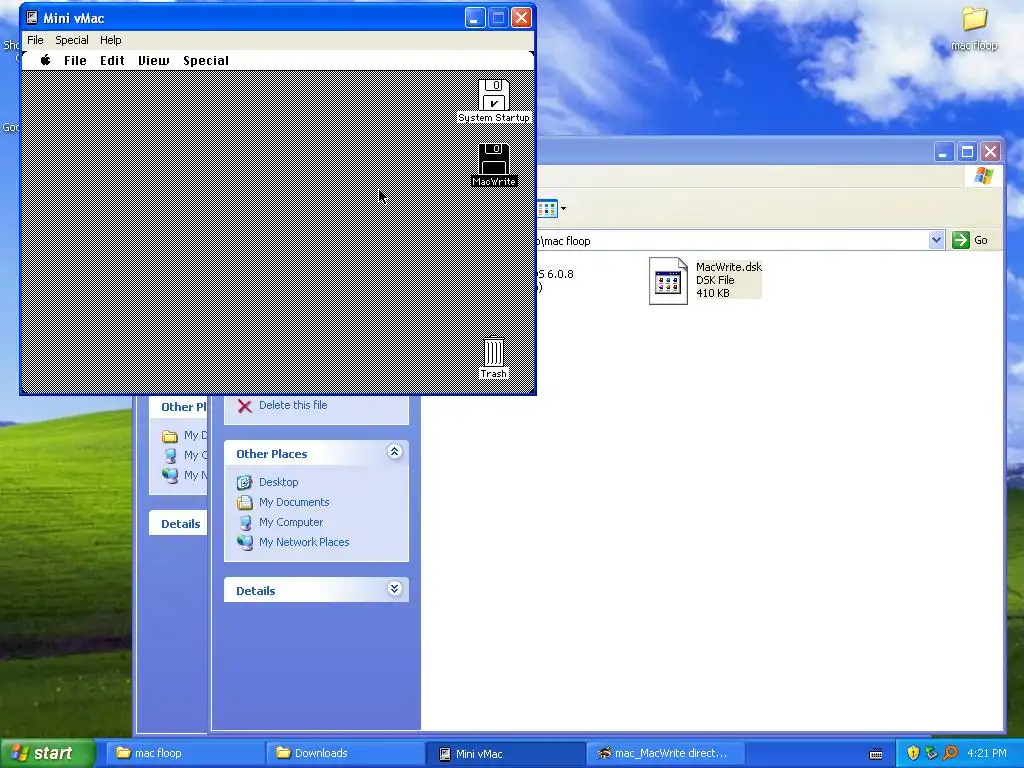
Task: Maximize the Explorer window behind
Action: tap(967, 152)
